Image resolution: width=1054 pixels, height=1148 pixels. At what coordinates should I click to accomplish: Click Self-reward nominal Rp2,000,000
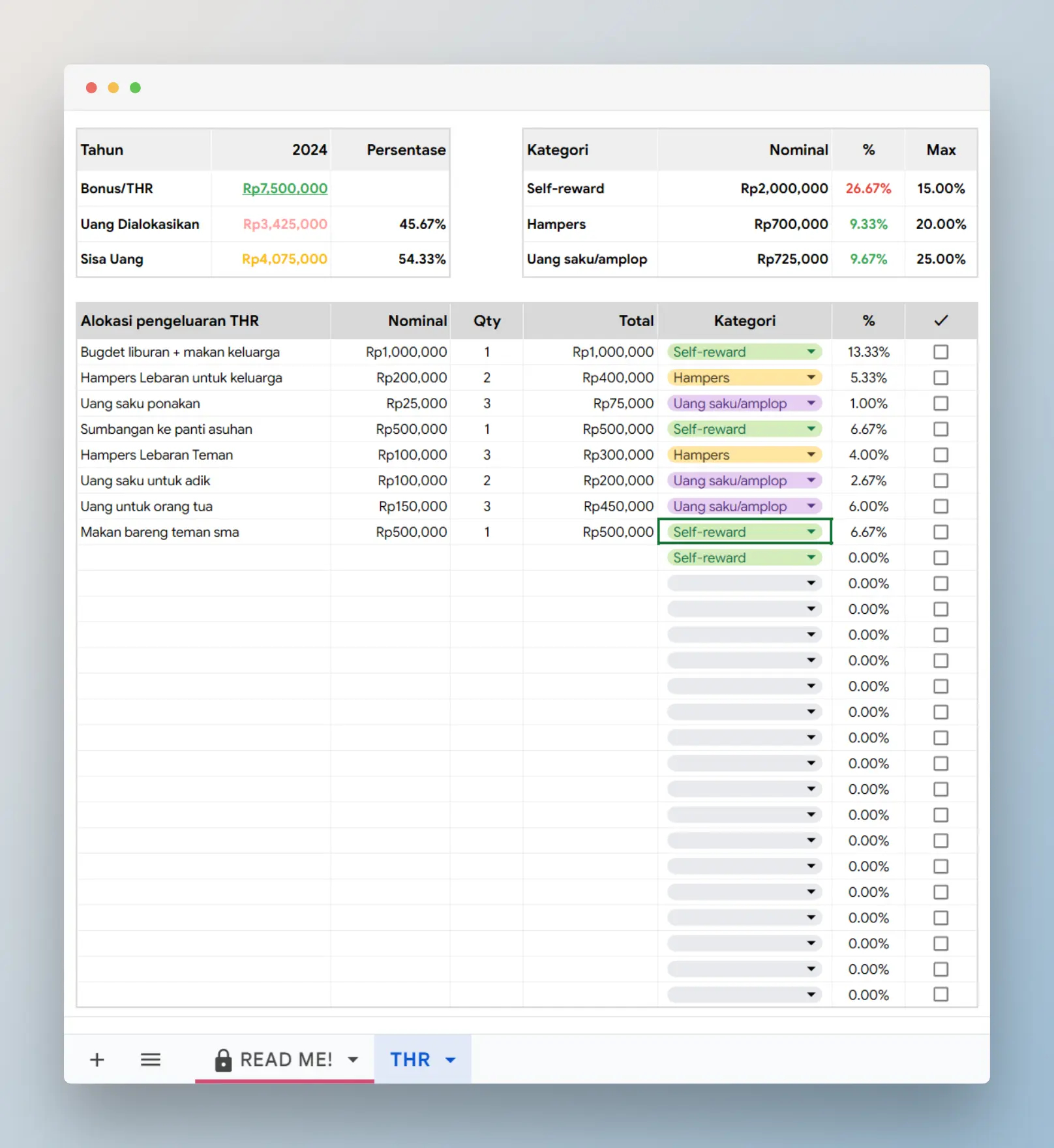(x=744, y=189)
